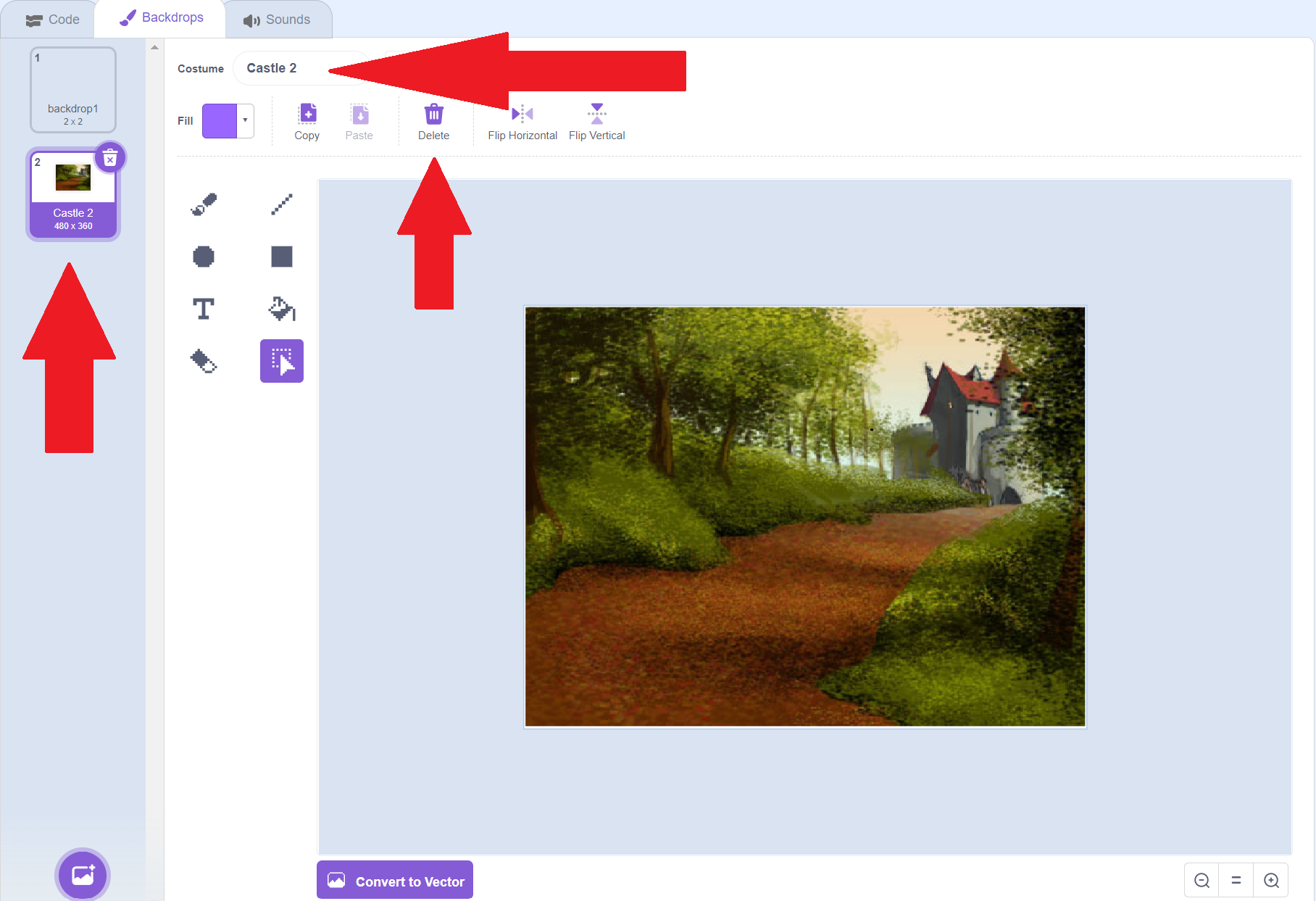Viewport: 1316px width, 901px height.
Task: Select the Brush tool
Action: point(204,204)
